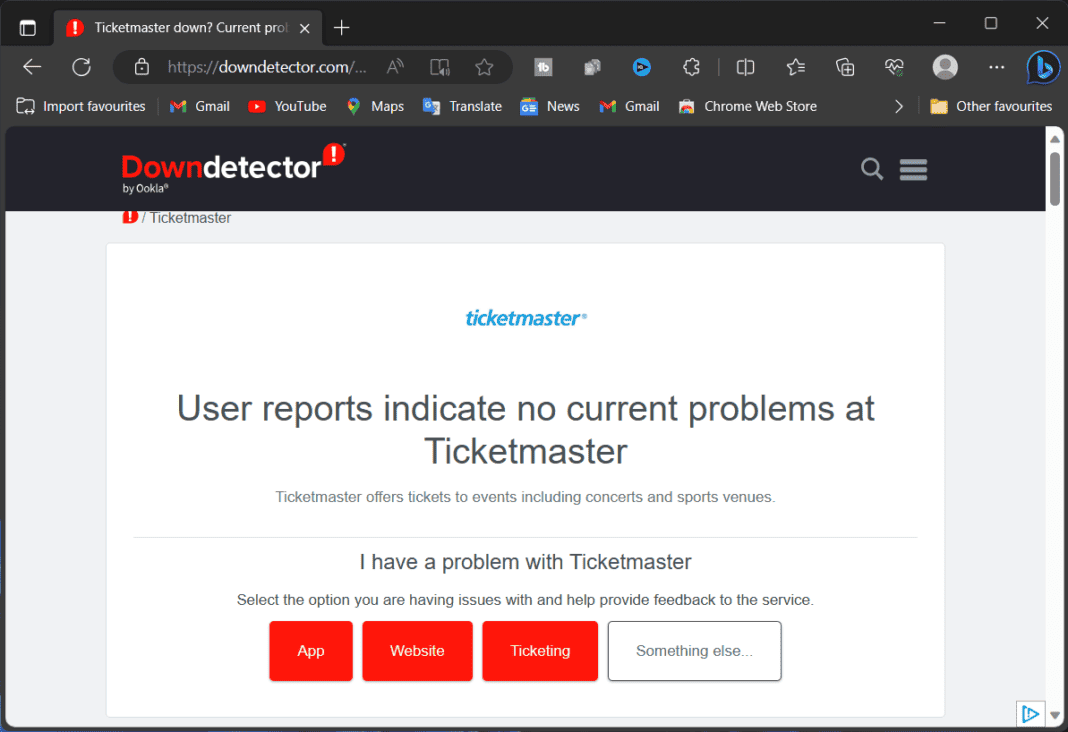Viewport: 1068px width, 732px height.
Task: Report a problem with the App
Action: click(311, 650)
